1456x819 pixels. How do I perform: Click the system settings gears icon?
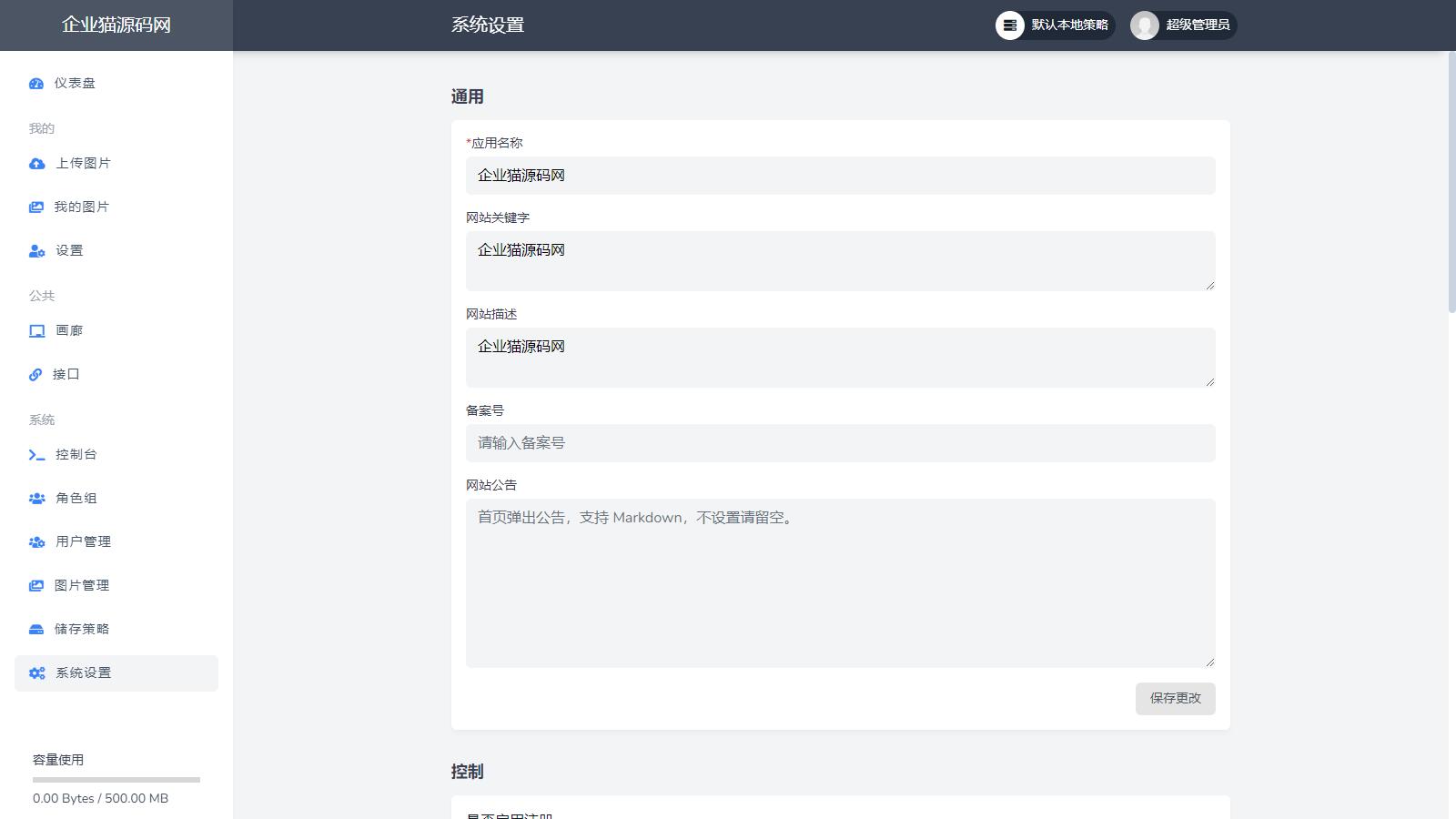coord(36,673)
